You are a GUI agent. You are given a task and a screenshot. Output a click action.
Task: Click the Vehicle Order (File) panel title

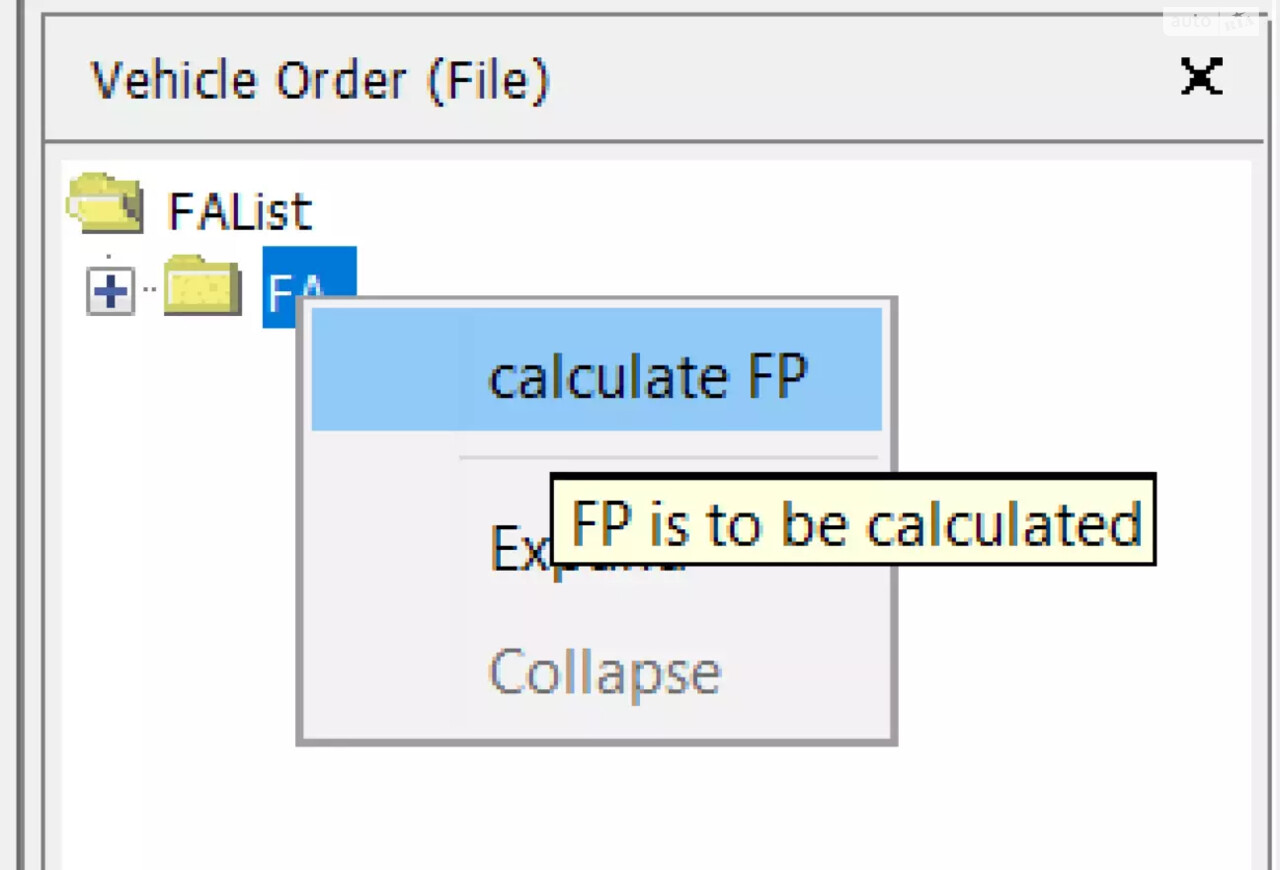pyautogui.click(x=320, y=80)
